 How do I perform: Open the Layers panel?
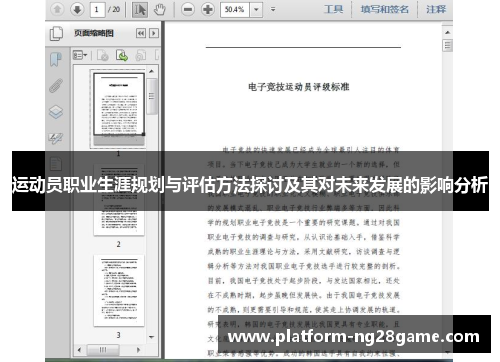[x=56, y=112]
